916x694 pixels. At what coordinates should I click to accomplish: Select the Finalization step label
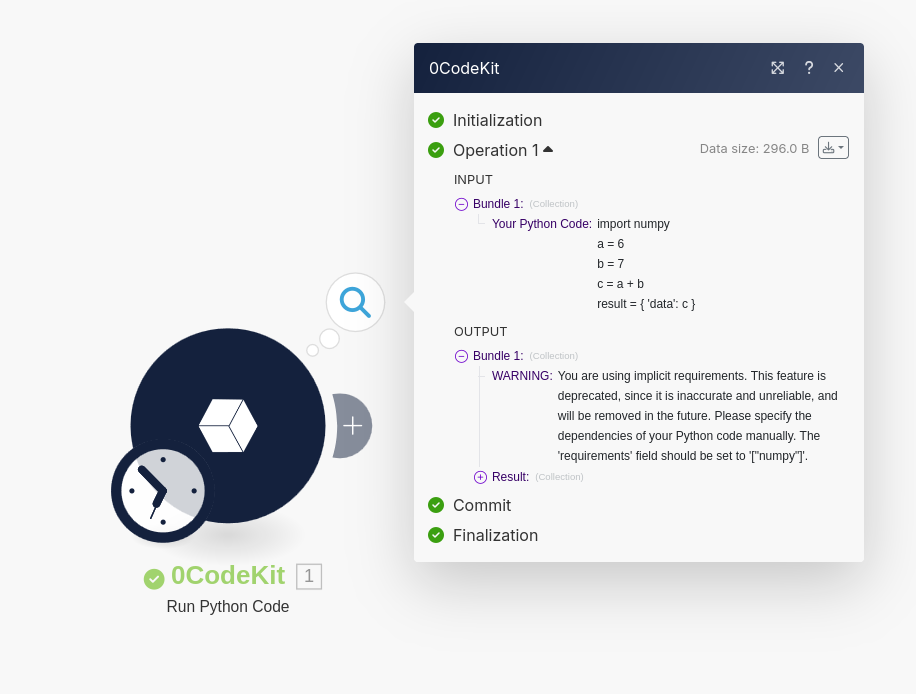pyautogui.click(x=495, y=535)
